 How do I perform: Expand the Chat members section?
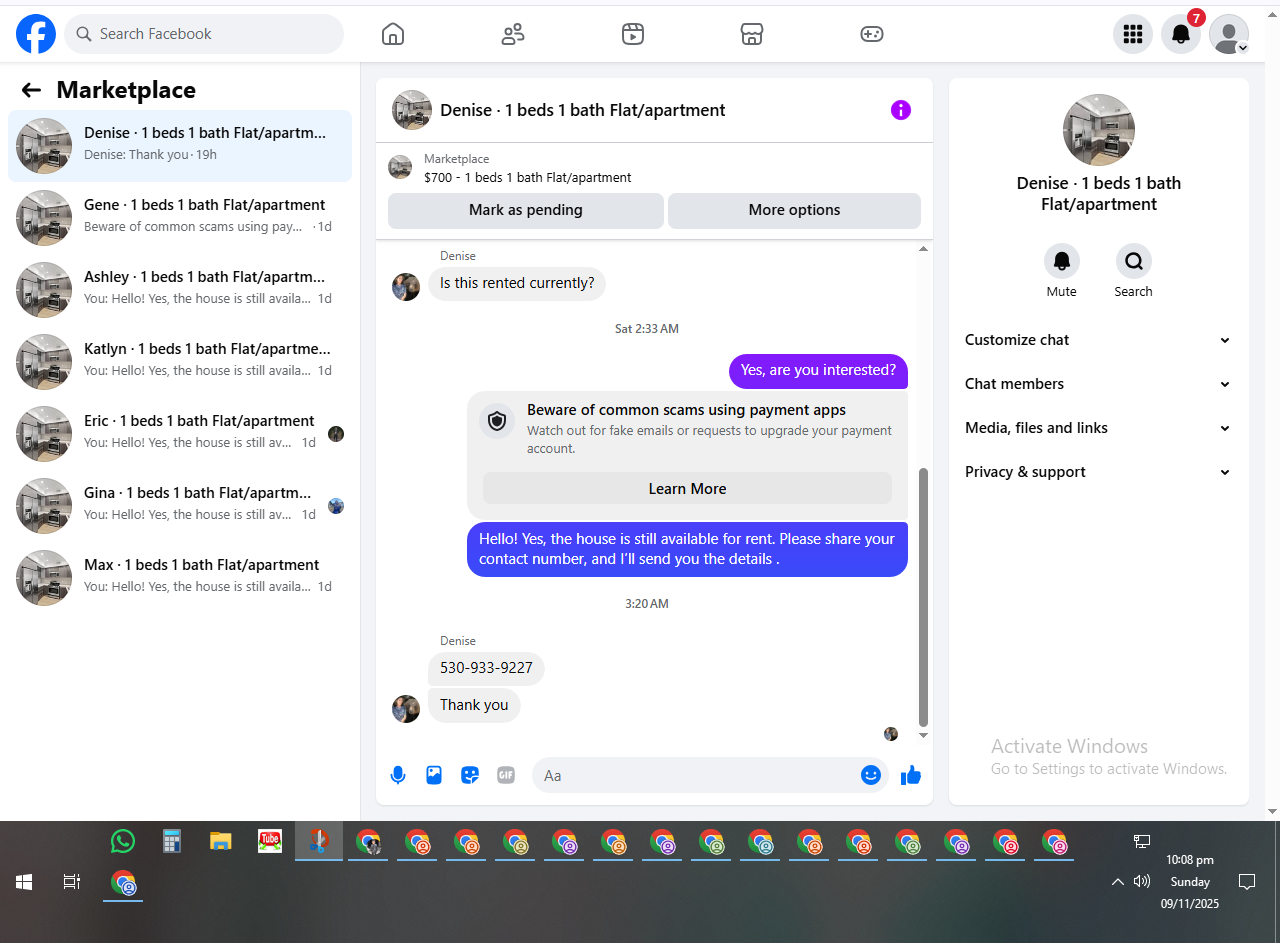coord(1099,384)
